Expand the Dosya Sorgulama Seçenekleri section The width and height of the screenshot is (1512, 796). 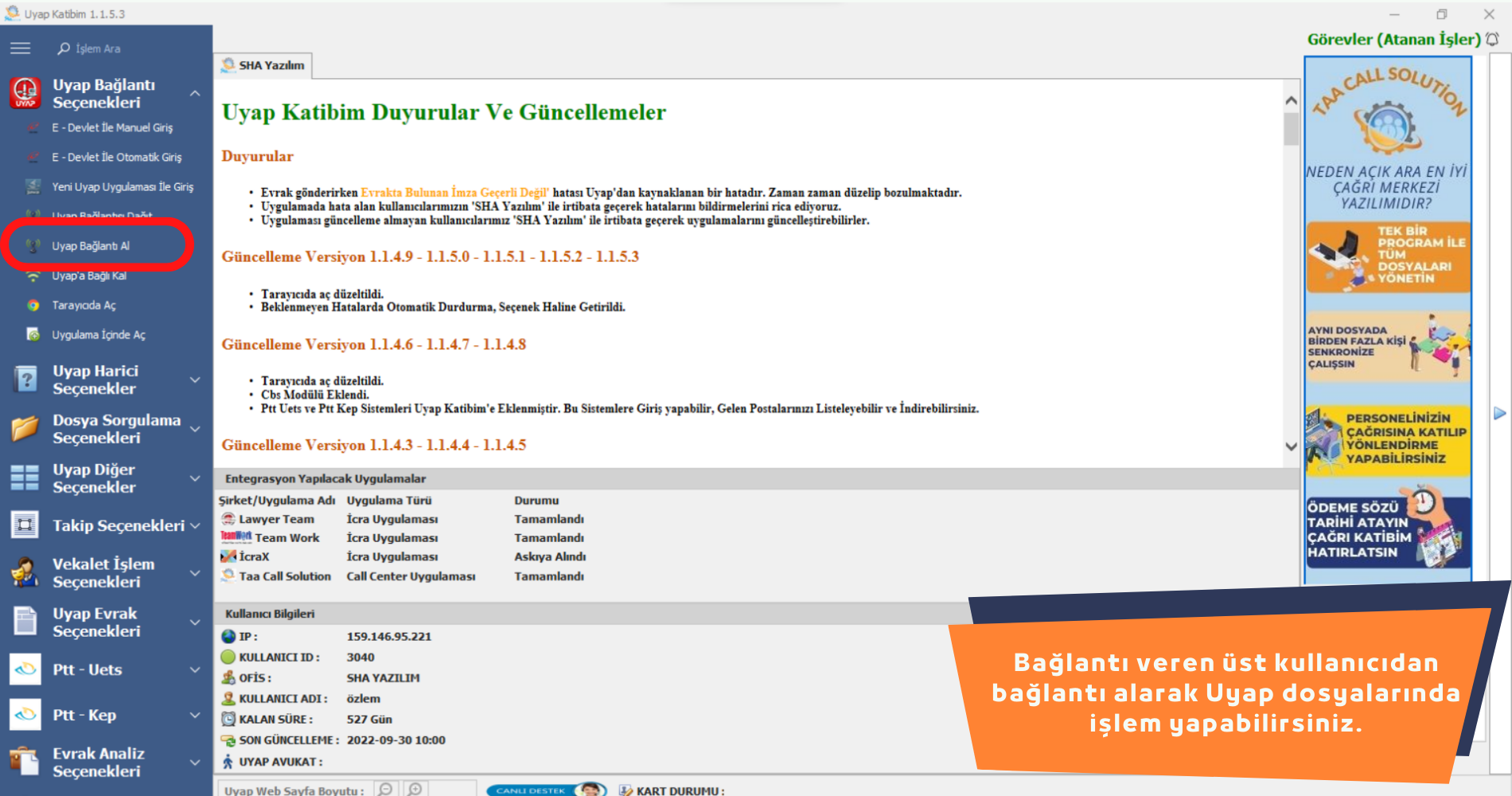point(195,429)
